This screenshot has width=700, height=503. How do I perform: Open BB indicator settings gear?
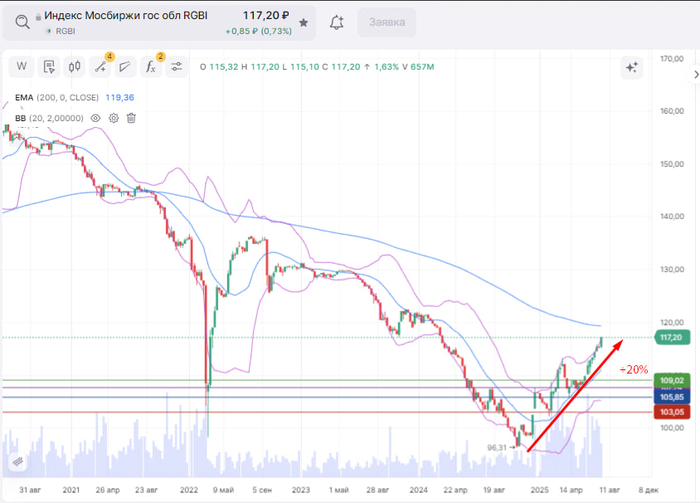[114, 118]
